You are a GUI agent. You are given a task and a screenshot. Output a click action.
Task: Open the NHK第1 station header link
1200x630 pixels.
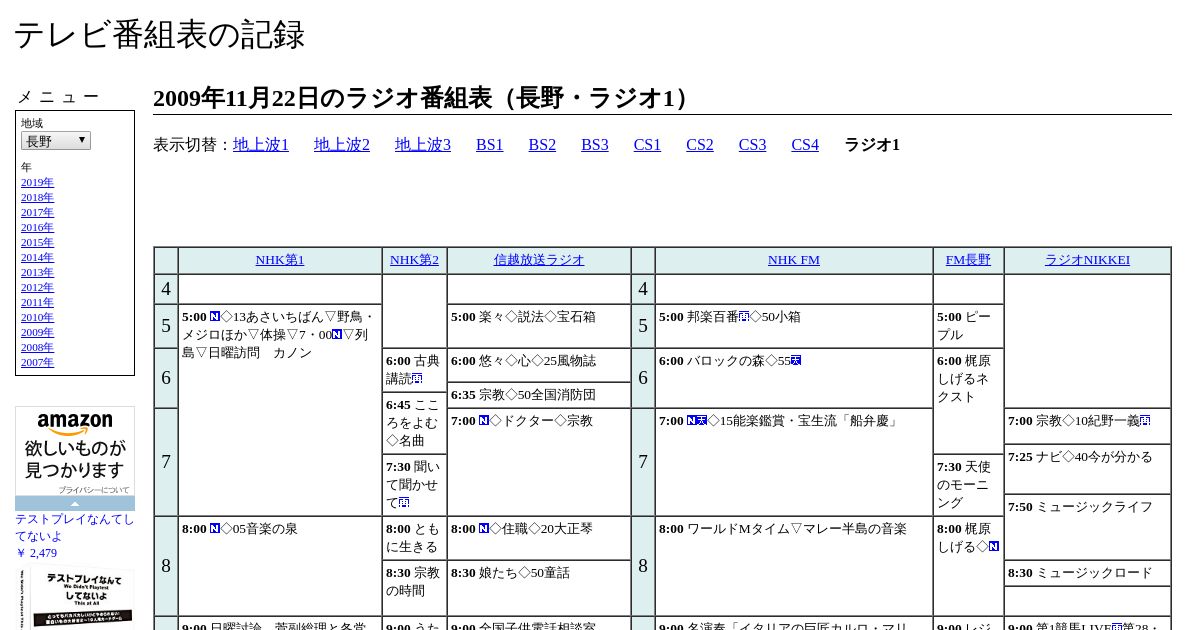coord(280,260)
